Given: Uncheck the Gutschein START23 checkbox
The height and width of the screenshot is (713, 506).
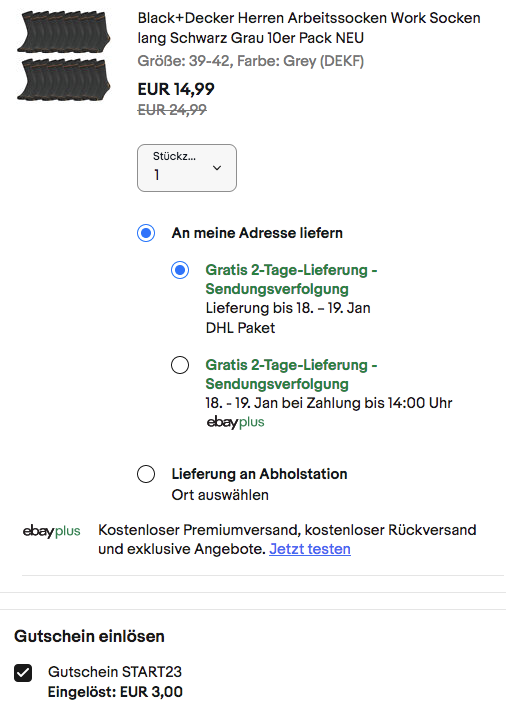Looking at the screenshot, I should click(x=23, y=673).
